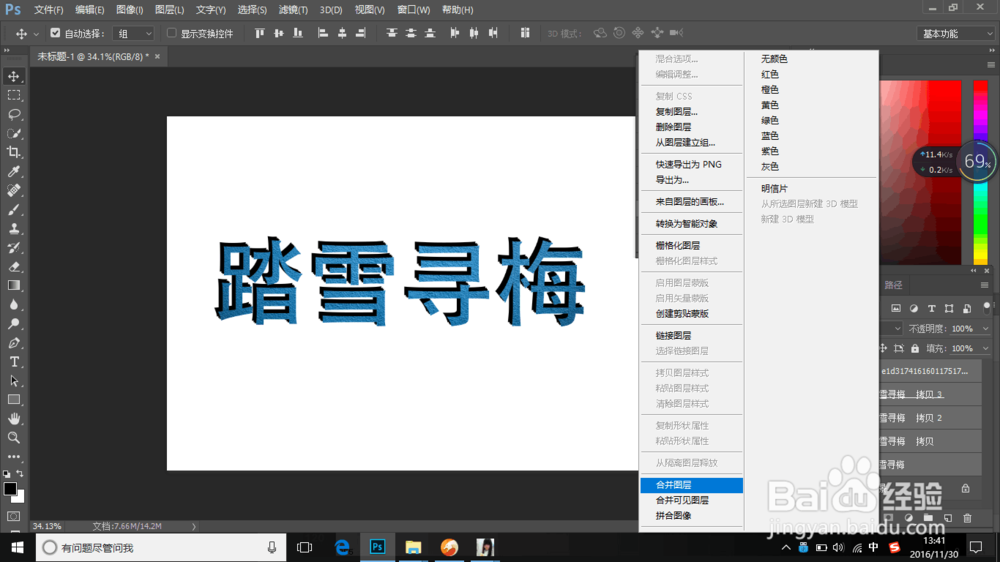Select the Eraser tool
This screenshot has height=562, width=1000.
[13, 267]
